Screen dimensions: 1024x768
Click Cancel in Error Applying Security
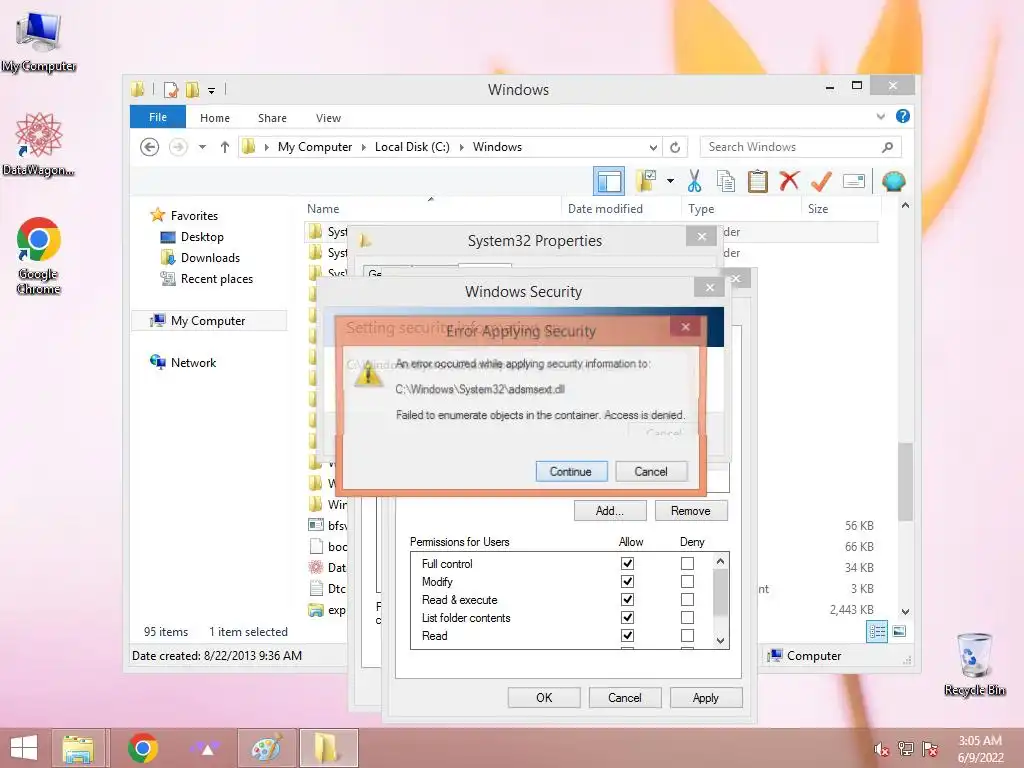click(x=651, y=472)
